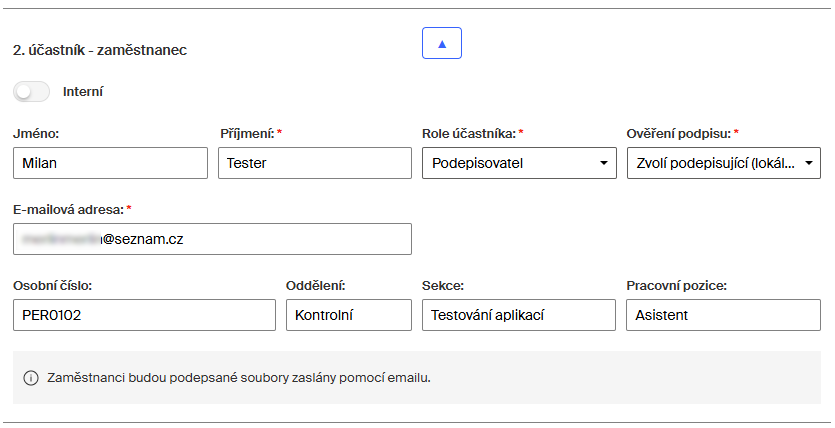The height and width of the screenshot is (428, 835).
Task: Select the Pracovní pozice field with Asistent
Action: [724, 315]
